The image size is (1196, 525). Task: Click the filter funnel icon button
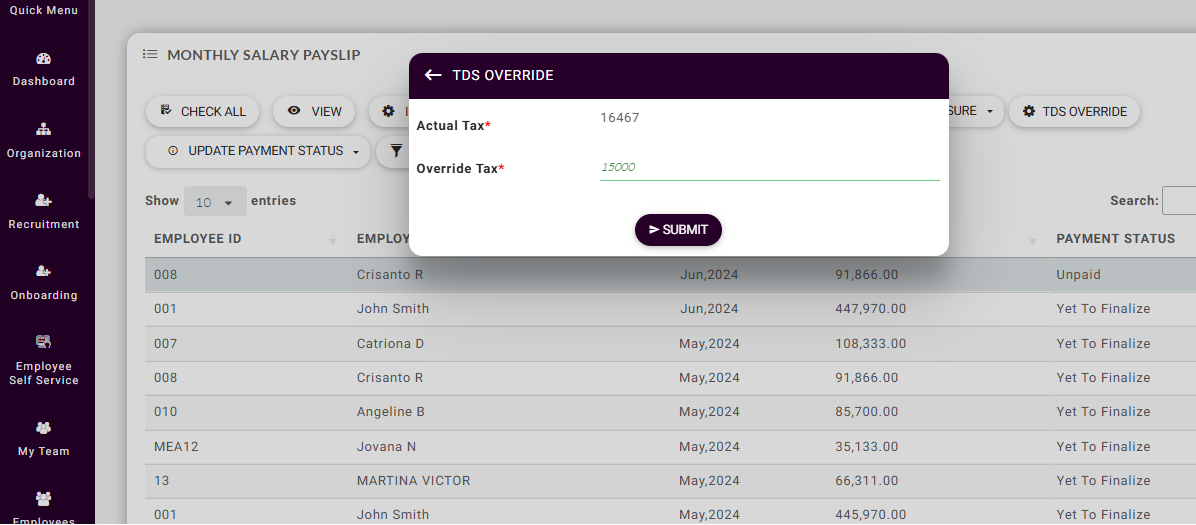click(396, 152)
